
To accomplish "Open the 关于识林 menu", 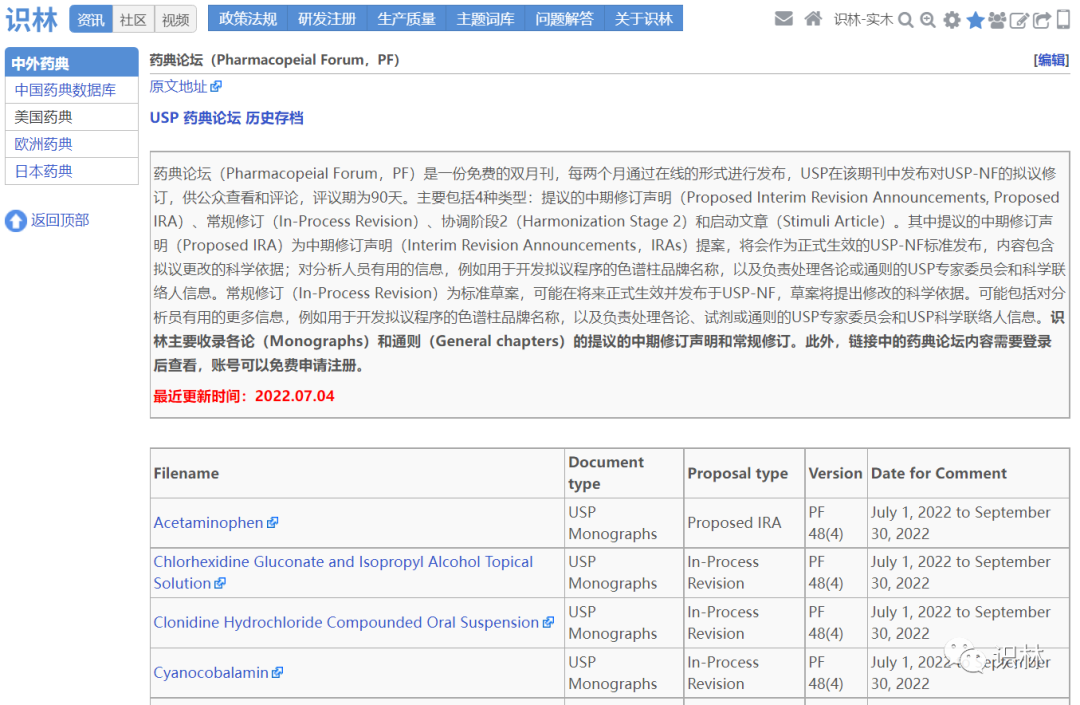I will 643,19.
